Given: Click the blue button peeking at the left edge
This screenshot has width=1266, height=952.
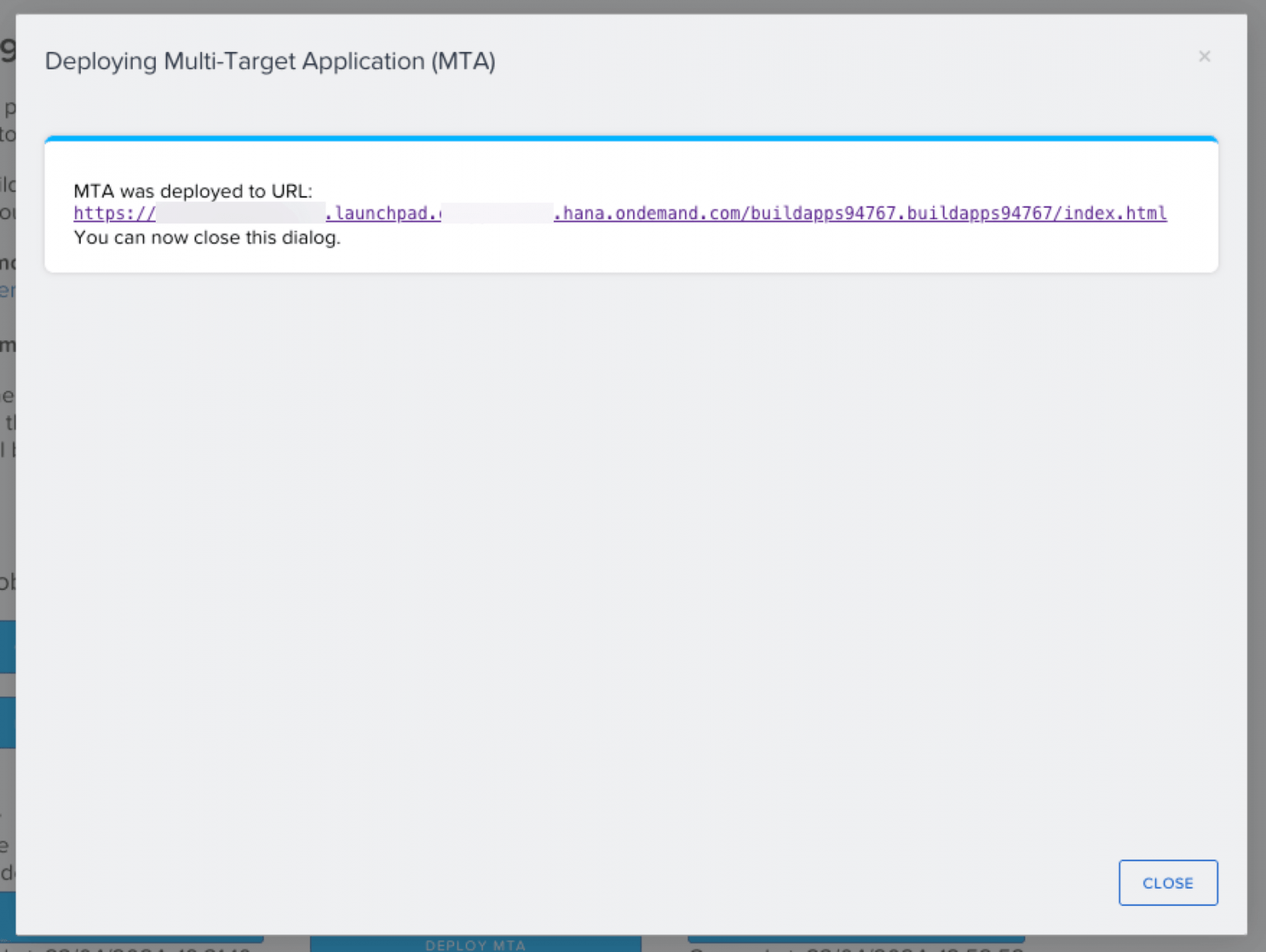Looking at the screenshot, I should (7, 645).
